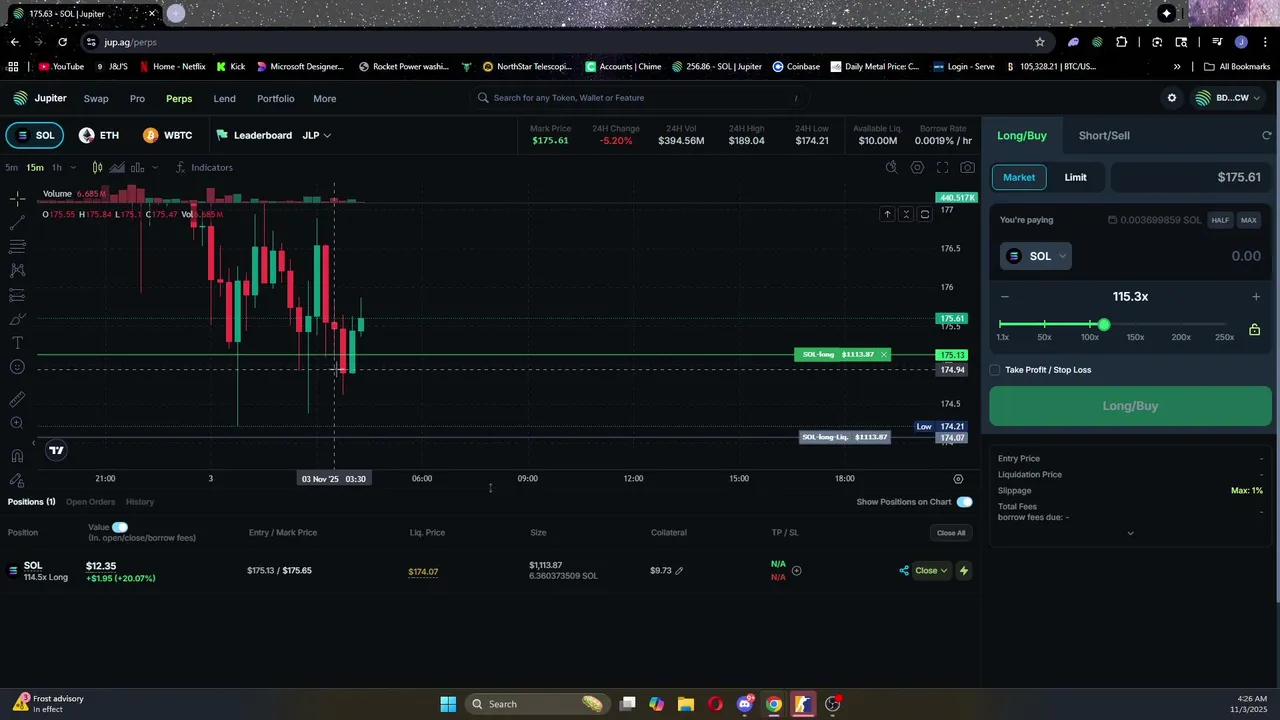Image resolution: width=1280 pixels, height=720 pixels.
Task: Select the WBTC market
Action: click(x=167, y=135)
